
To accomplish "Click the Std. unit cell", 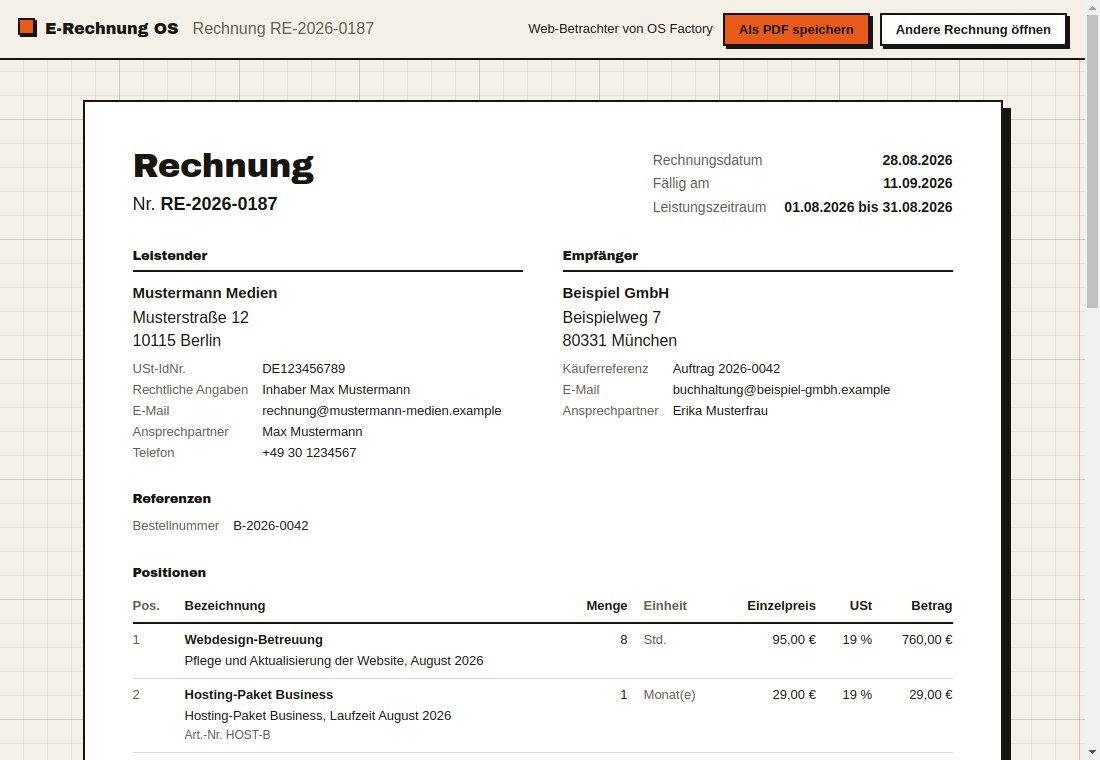I will click(x=655, y=639).
